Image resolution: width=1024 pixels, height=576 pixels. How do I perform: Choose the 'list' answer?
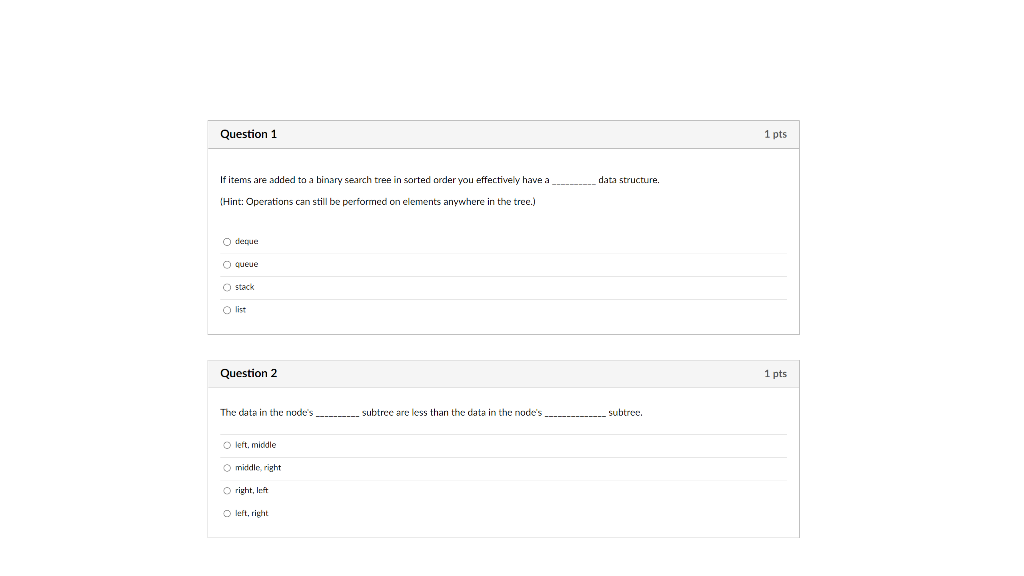pos(227,310)
